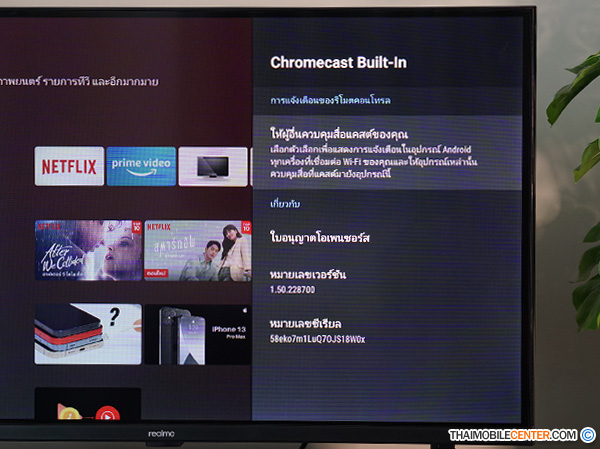Viewport: 600px width, 449px height.
Task: Click the รายการทีวี และอีกมากมาย text
Action: click(x=100, y=82)
